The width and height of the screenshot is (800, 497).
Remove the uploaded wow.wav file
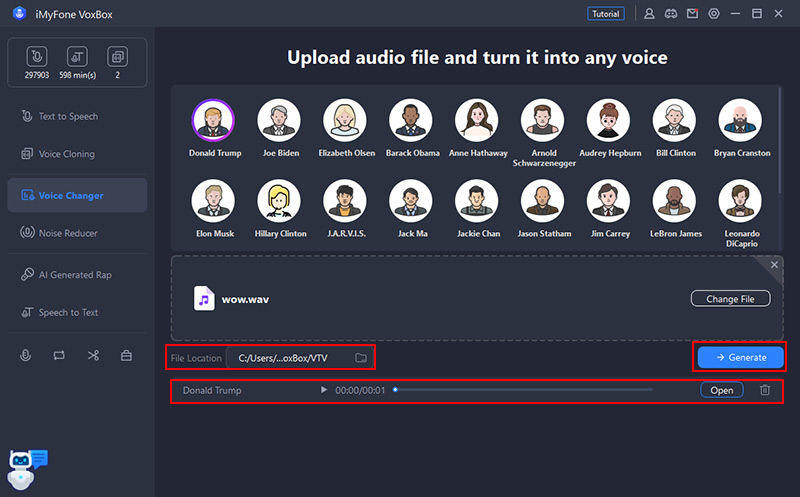774,264
